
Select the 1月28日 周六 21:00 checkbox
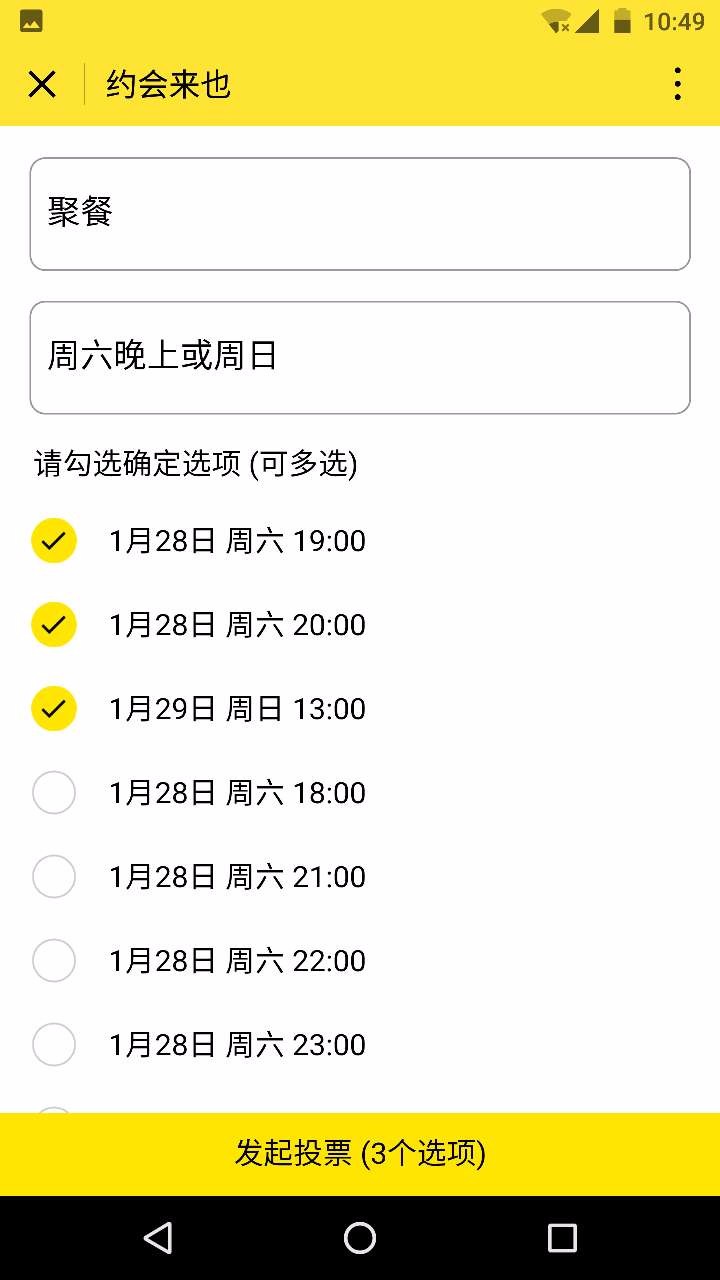pyautogui.click(x=54, y=877)
